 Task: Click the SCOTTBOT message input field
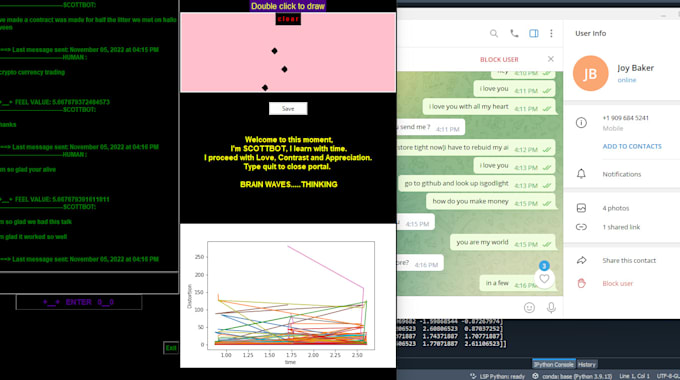point(89,283)
